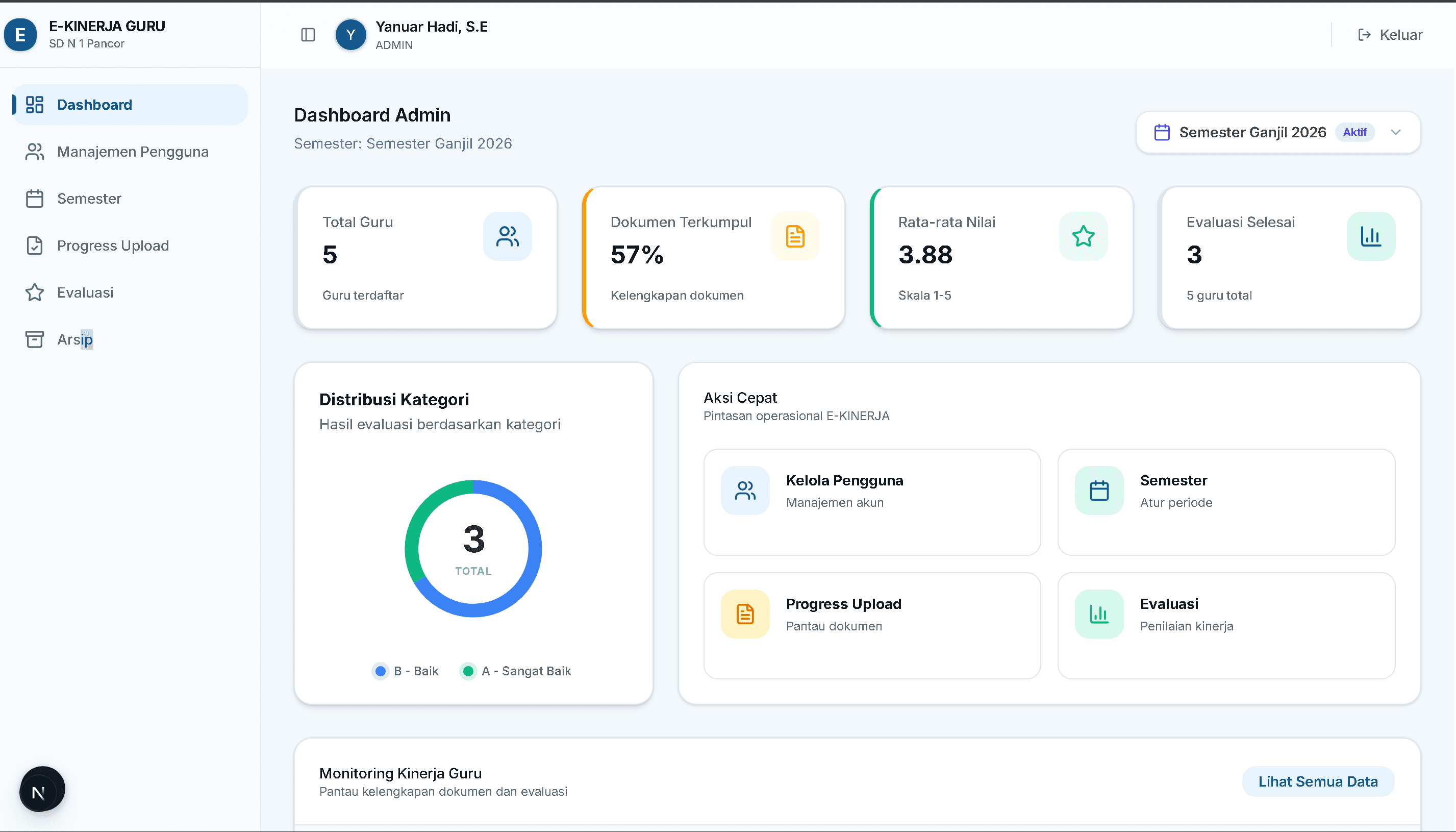Screen dimensions: 1456x832
Task: Click Lihat Semua Data button
Action: pyautogui.click(x=1318, y=781)
